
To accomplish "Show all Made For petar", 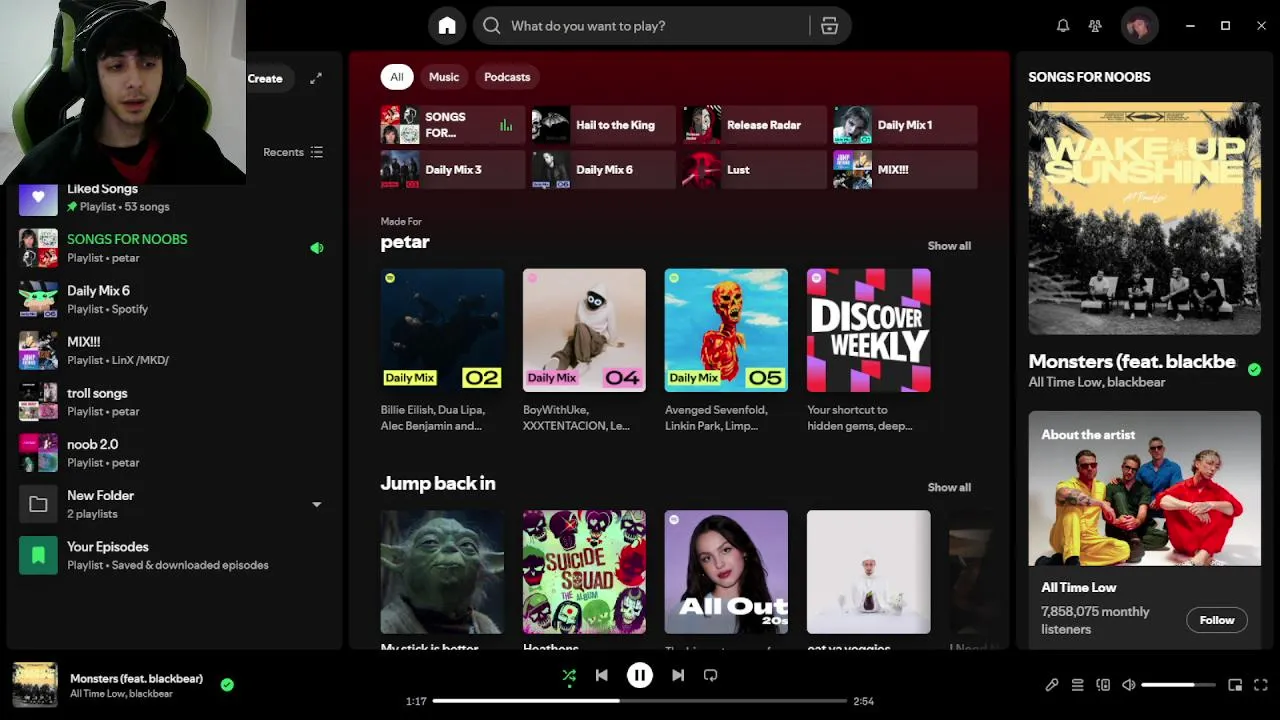I will pos(949,246).
